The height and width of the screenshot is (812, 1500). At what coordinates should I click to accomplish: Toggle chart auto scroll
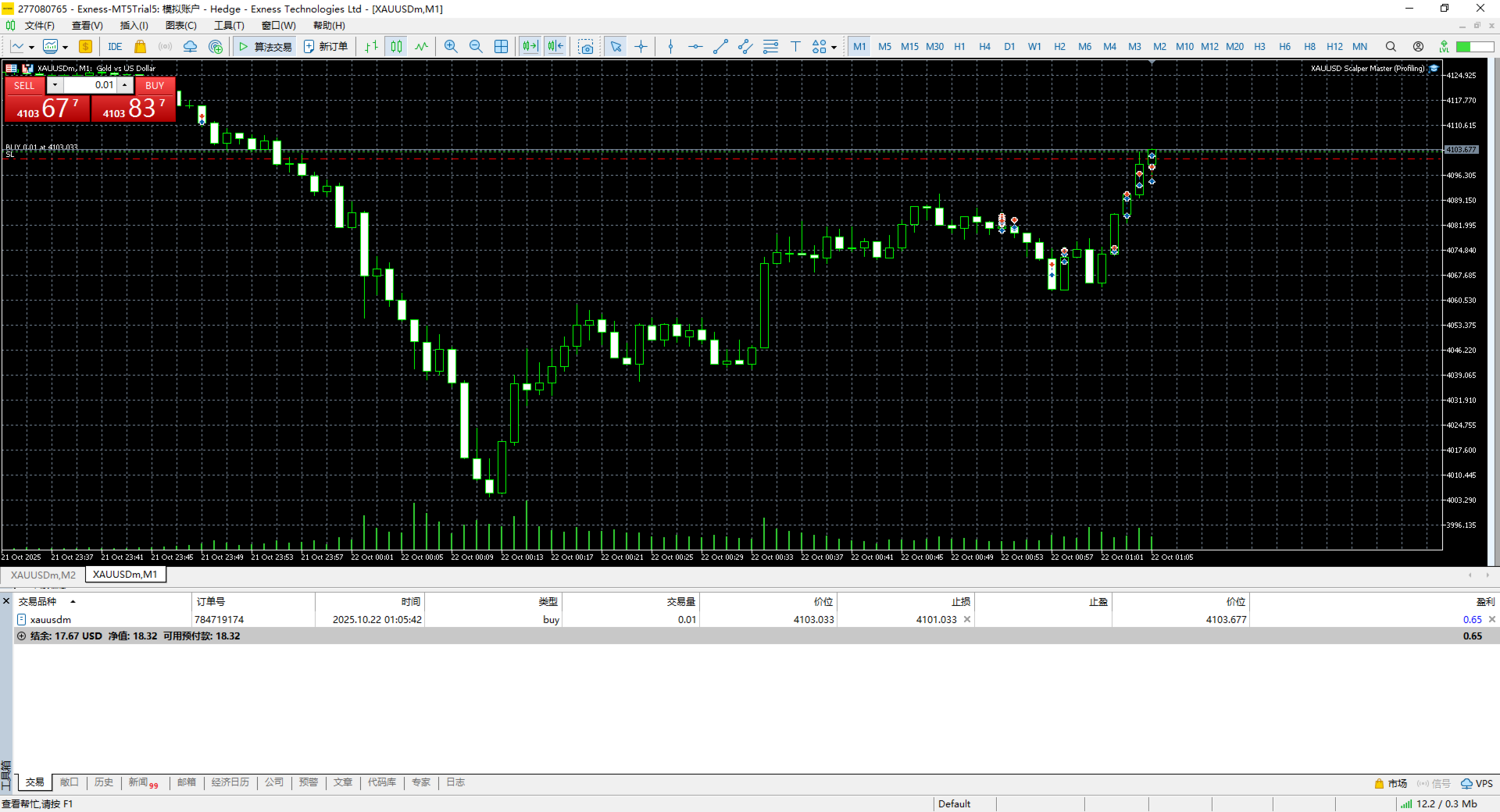[x=530, y=47]
